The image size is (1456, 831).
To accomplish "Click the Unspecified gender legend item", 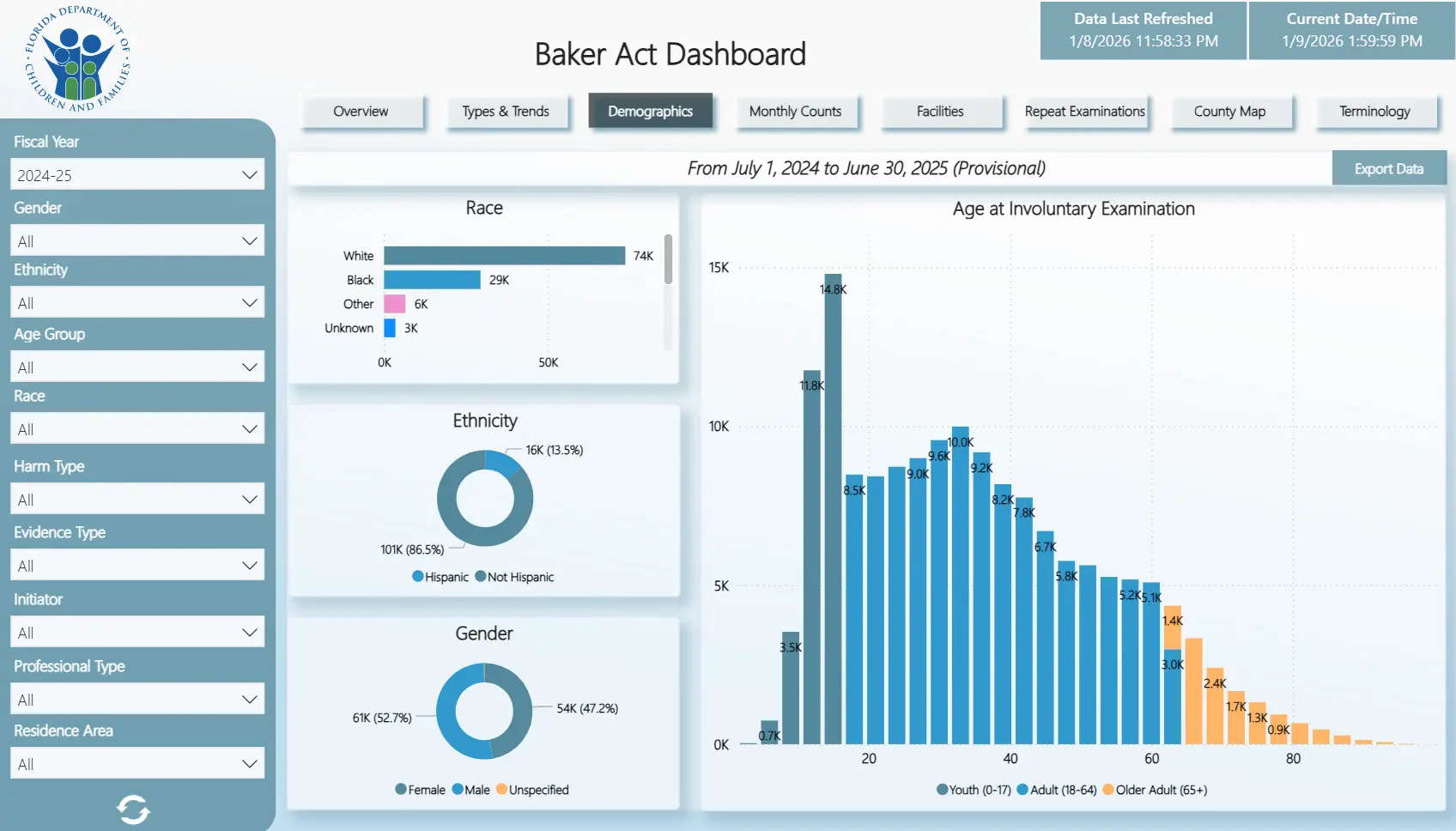I will (x=532, y=790).
